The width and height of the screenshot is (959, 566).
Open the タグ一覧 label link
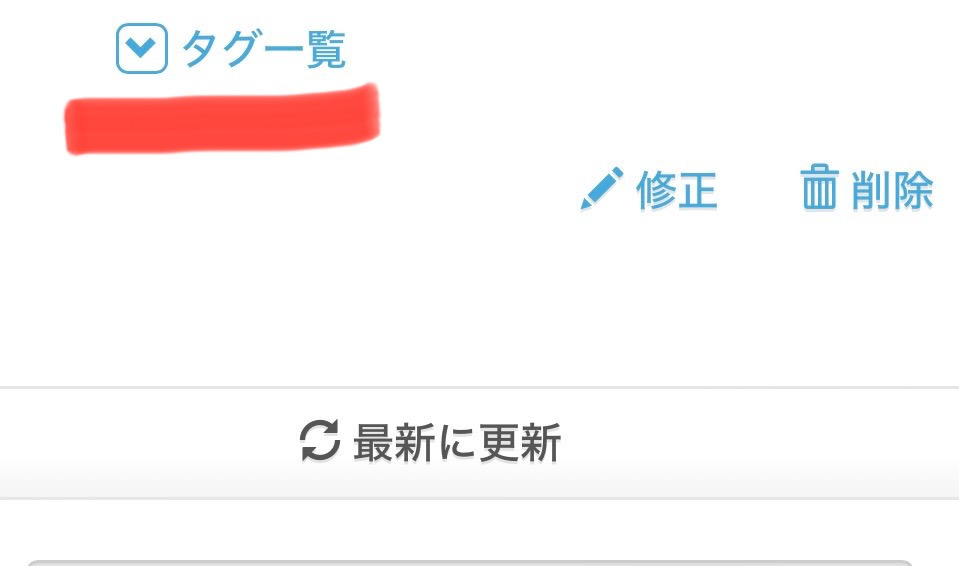[264, 49]
